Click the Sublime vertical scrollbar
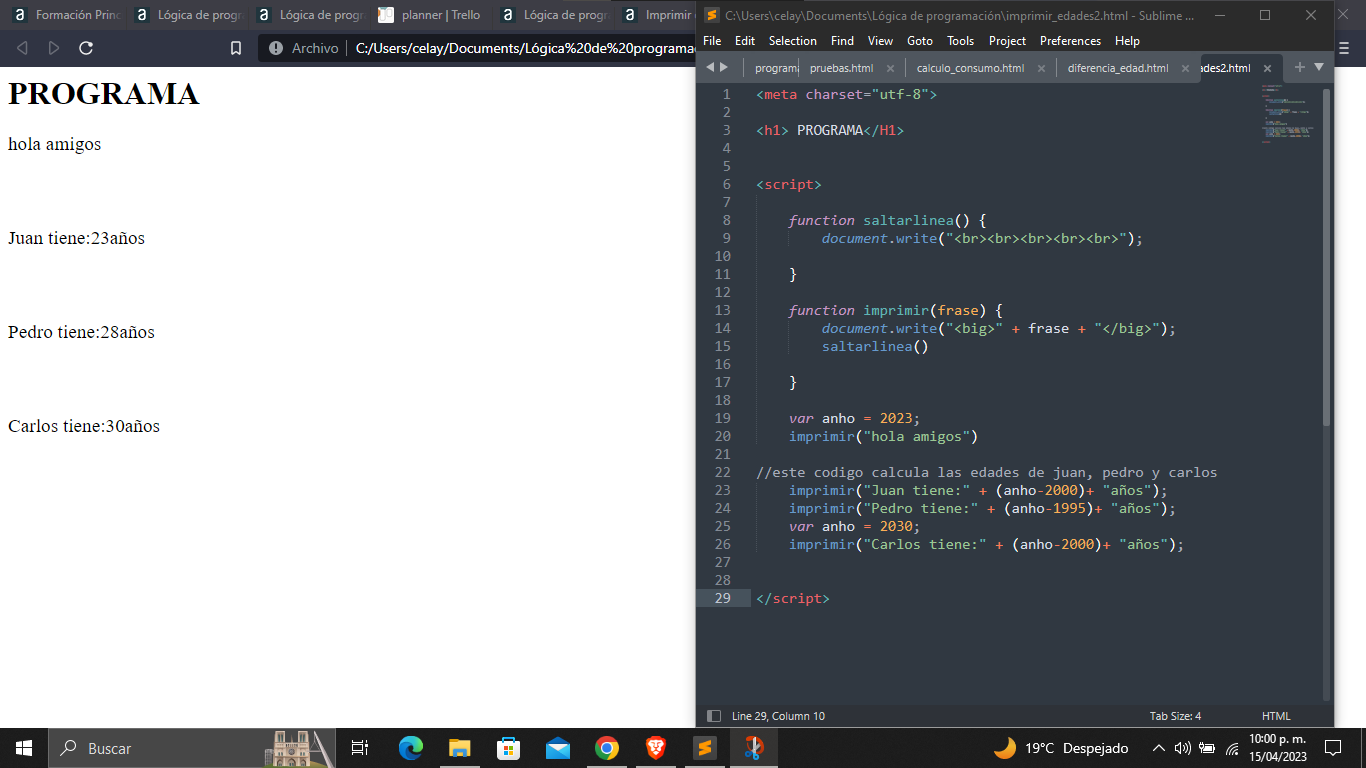 tap(1327, 258)
